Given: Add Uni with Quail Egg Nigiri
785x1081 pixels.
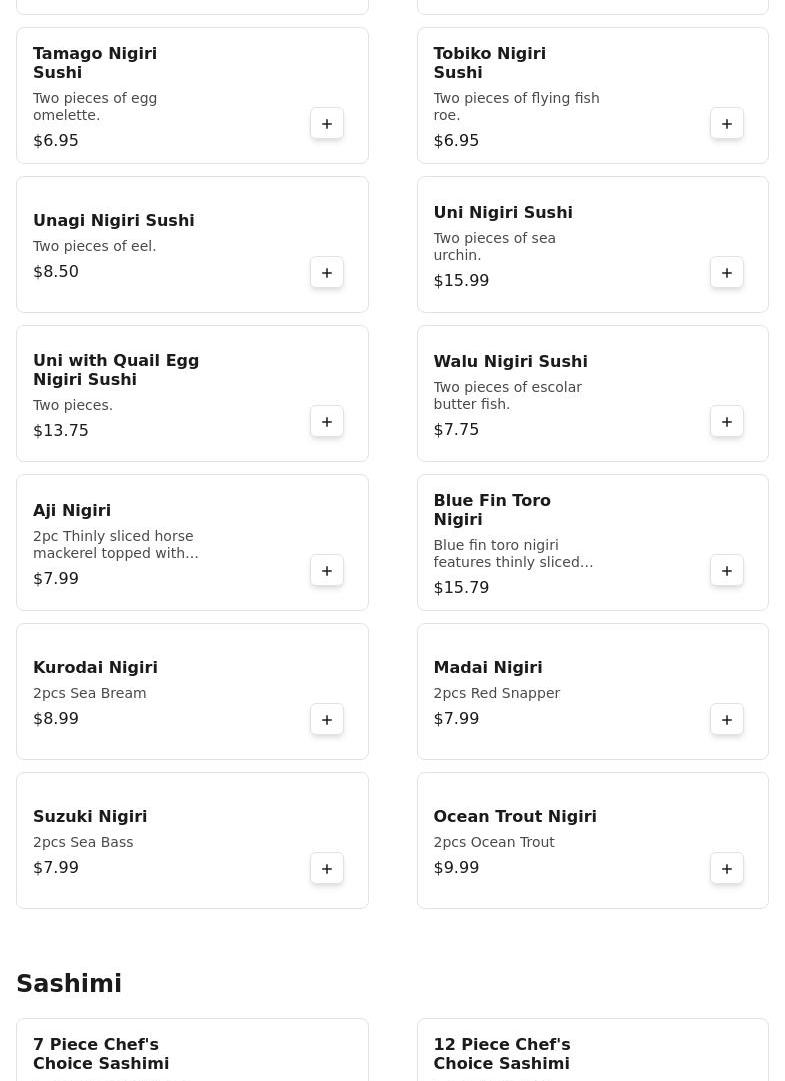Looking at the screenshot, I should coord(327,422).
